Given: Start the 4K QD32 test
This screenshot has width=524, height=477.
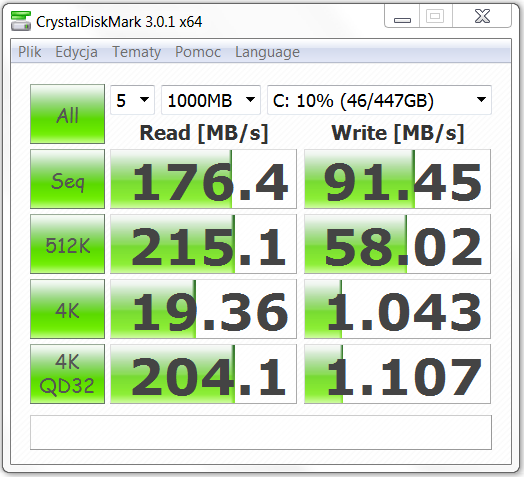Looking at the screenshot, I should [67, 374].
